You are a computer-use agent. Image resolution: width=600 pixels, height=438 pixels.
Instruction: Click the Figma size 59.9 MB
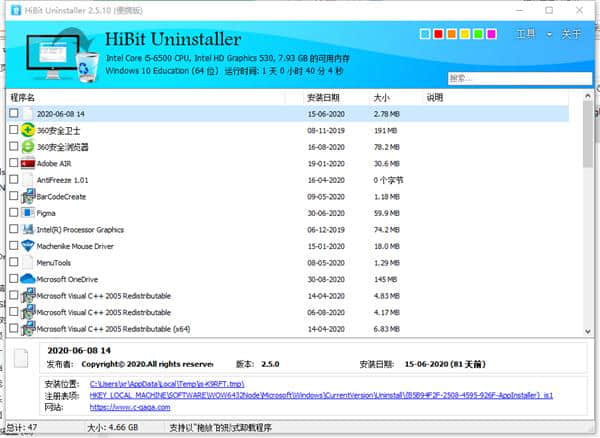coord(386,213)
